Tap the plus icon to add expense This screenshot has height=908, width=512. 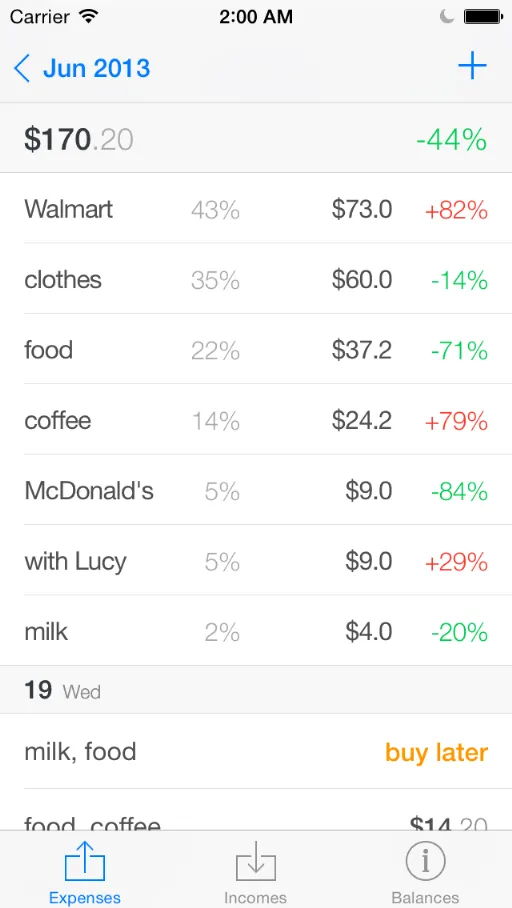[472, 67]
